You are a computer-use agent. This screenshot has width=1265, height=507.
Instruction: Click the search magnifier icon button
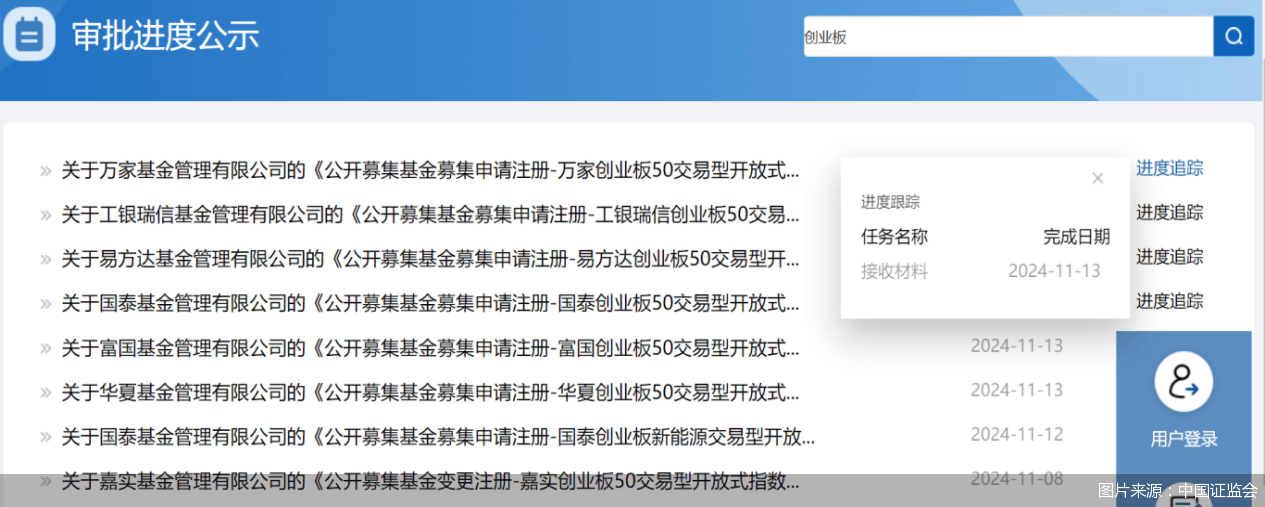[x=1234, y=37]
